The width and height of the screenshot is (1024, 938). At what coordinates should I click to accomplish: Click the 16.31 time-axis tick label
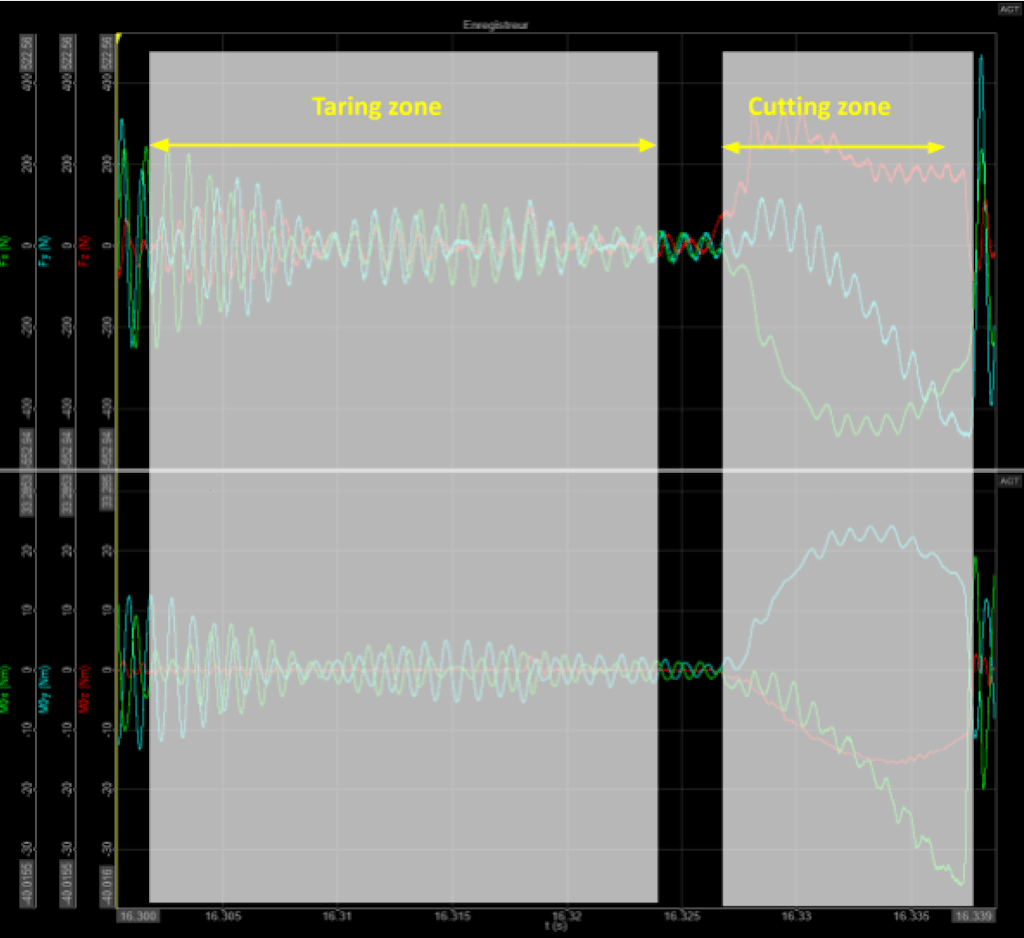click(338, 916)
